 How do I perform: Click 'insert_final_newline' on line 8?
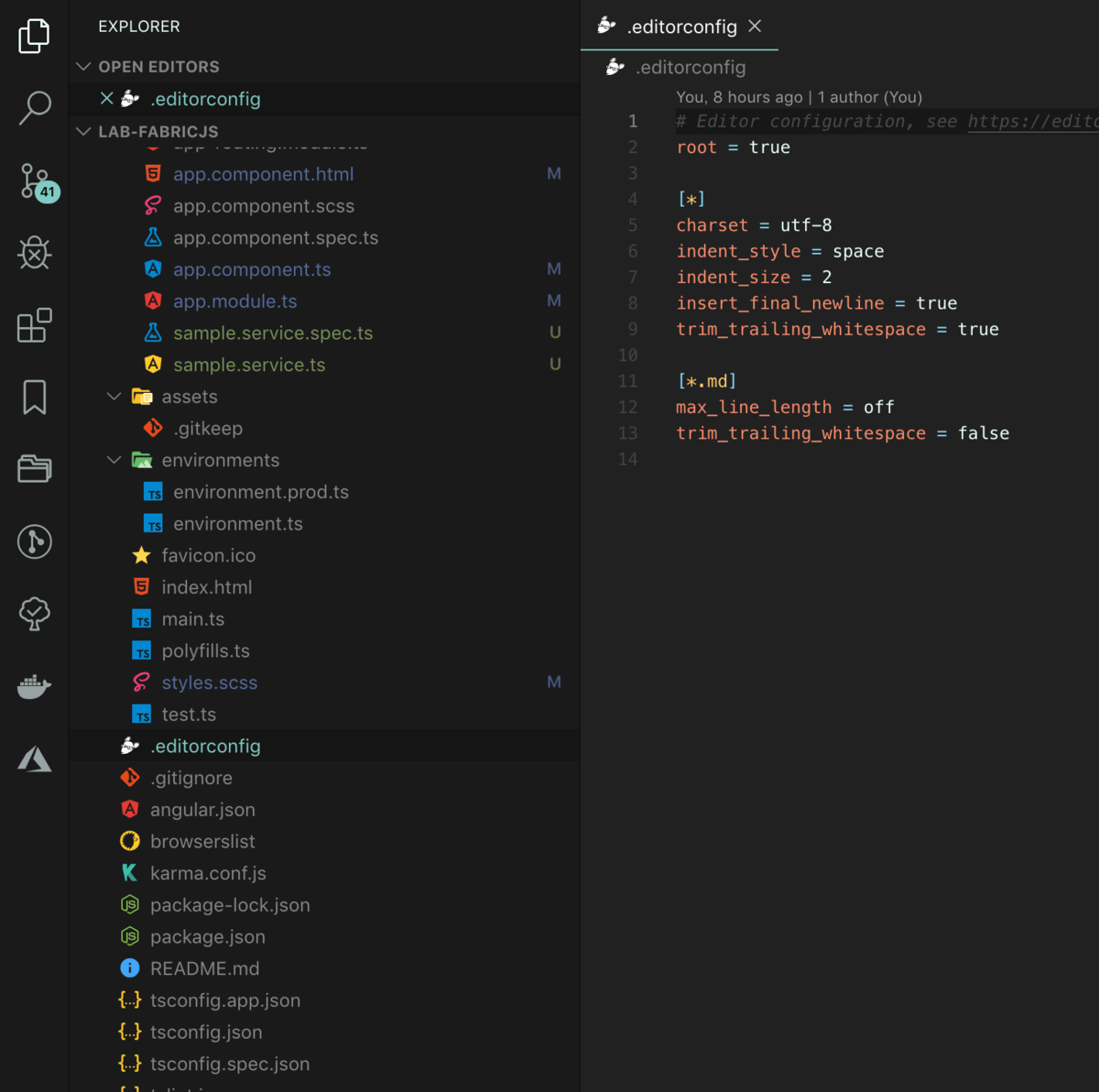tap(780, 302)
